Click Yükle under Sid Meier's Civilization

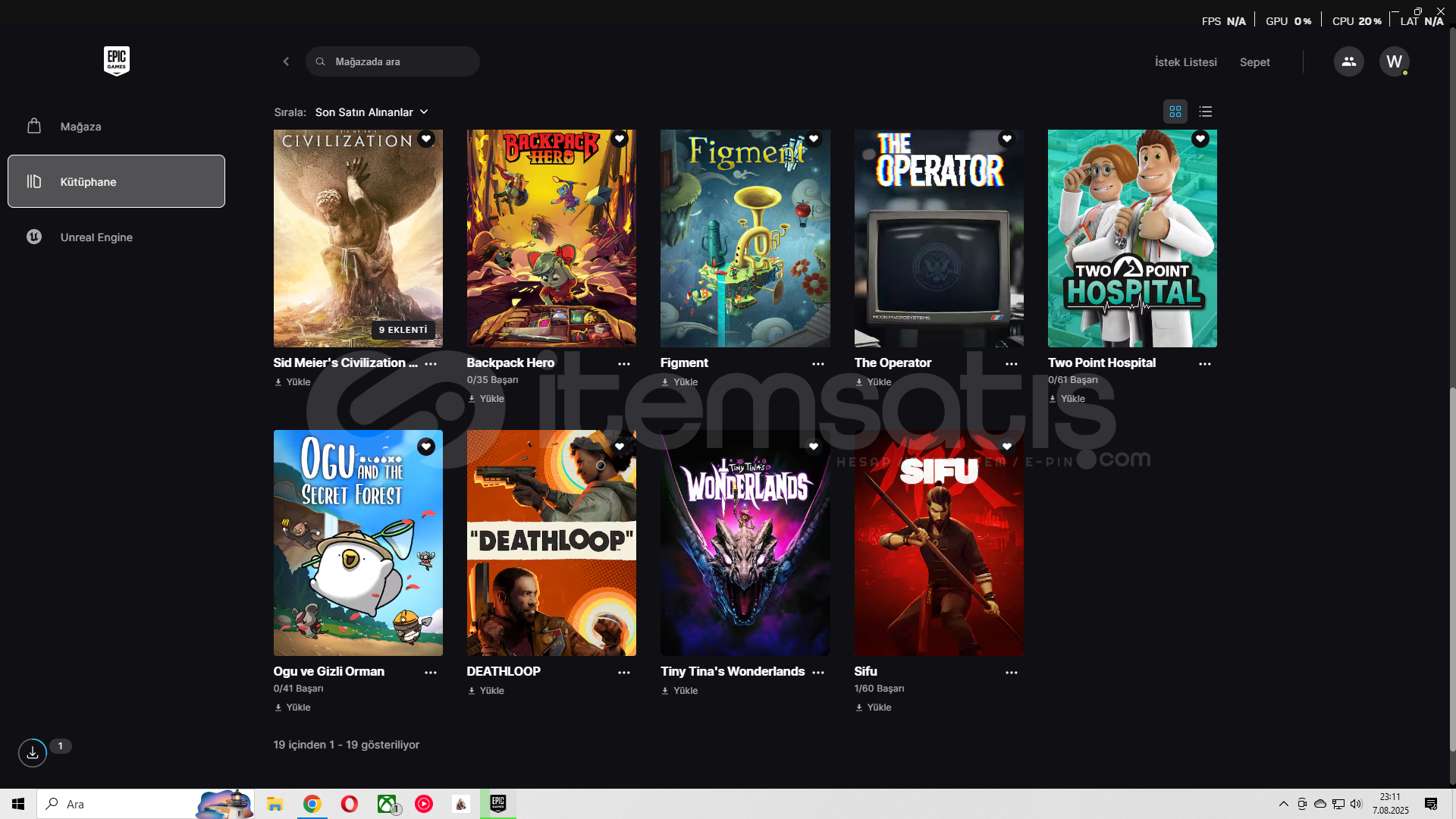(x=293, y=382)
